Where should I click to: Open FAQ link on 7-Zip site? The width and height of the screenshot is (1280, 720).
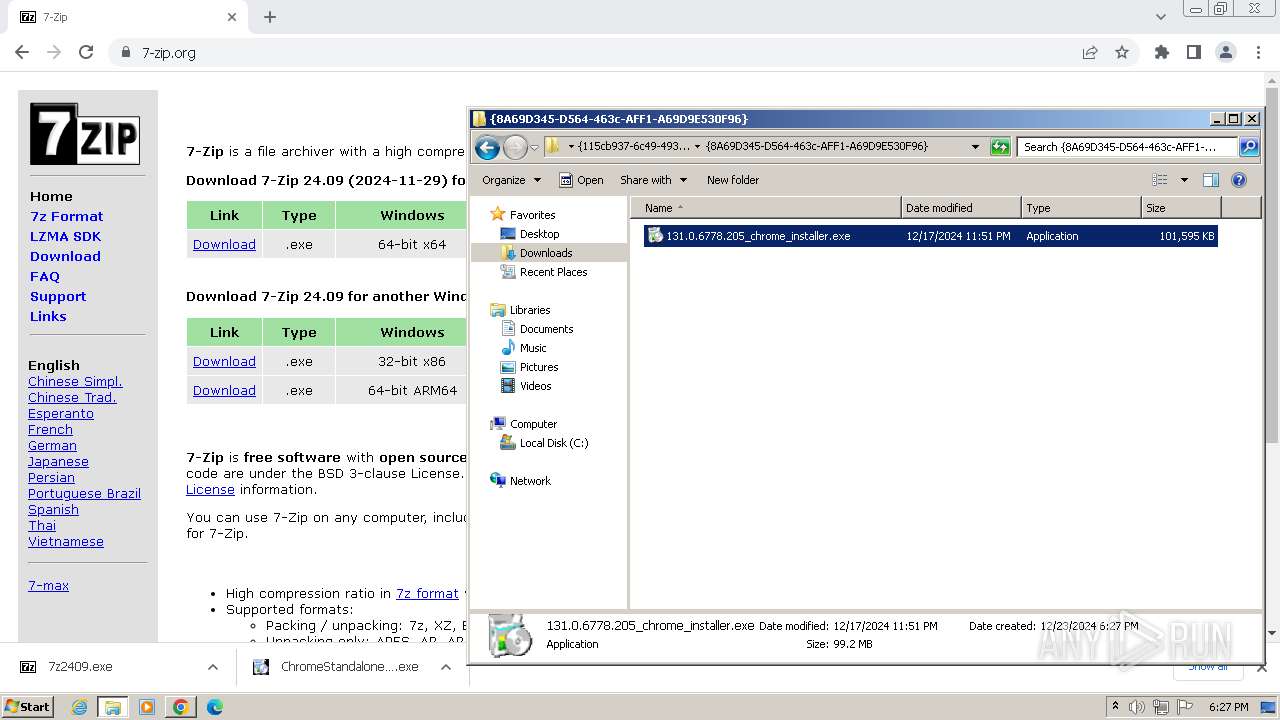pos(45,276)
